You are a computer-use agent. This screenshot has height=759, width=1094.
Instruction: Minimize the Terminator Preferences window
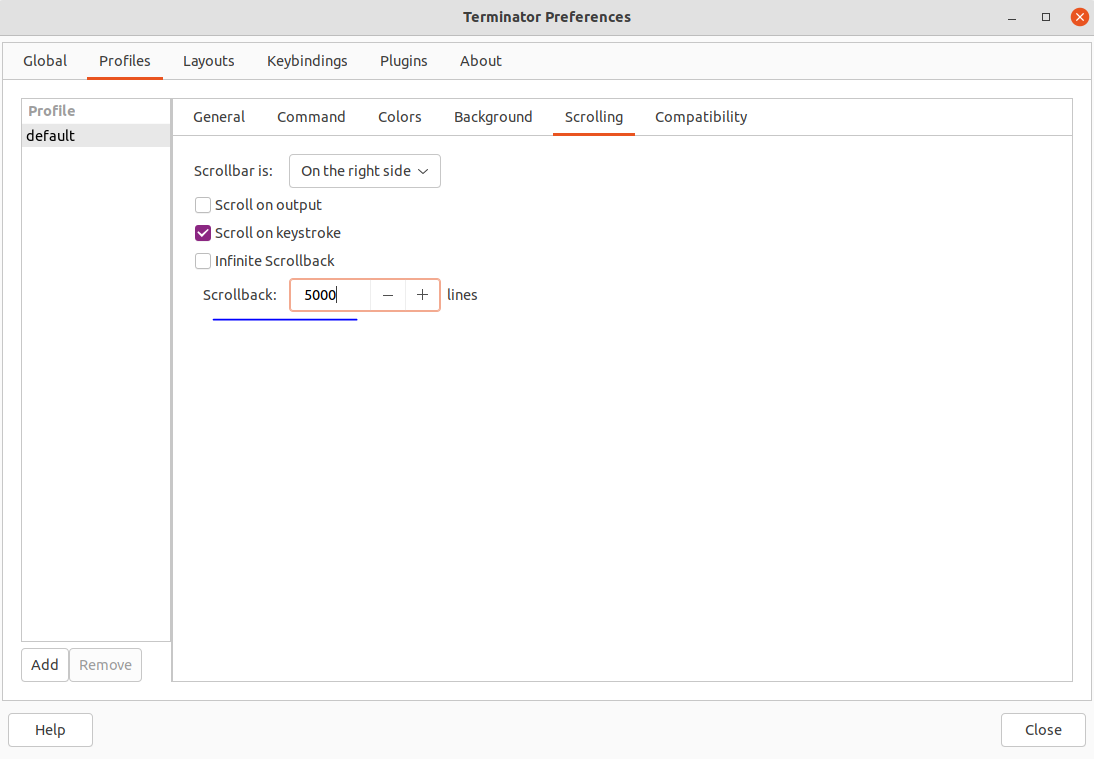(1012, 17)
